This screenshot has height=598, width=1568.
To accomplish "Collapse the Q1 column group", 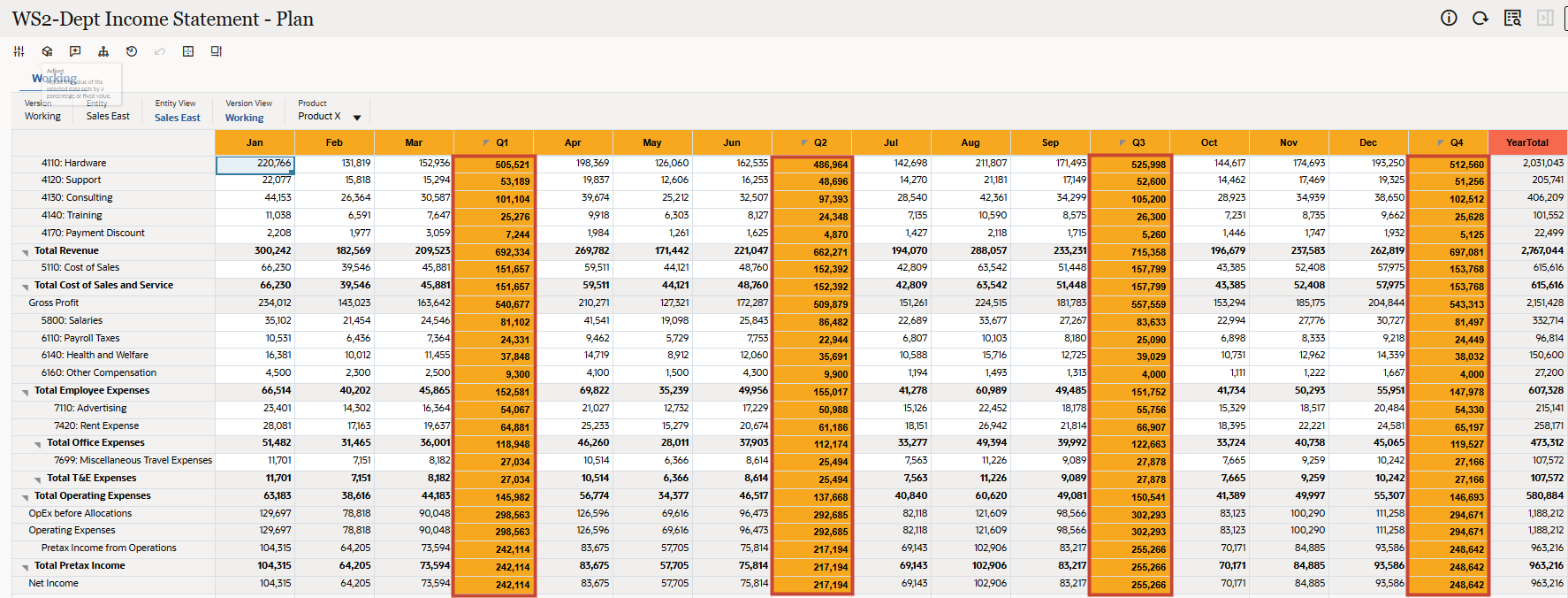I will [487, 142].
